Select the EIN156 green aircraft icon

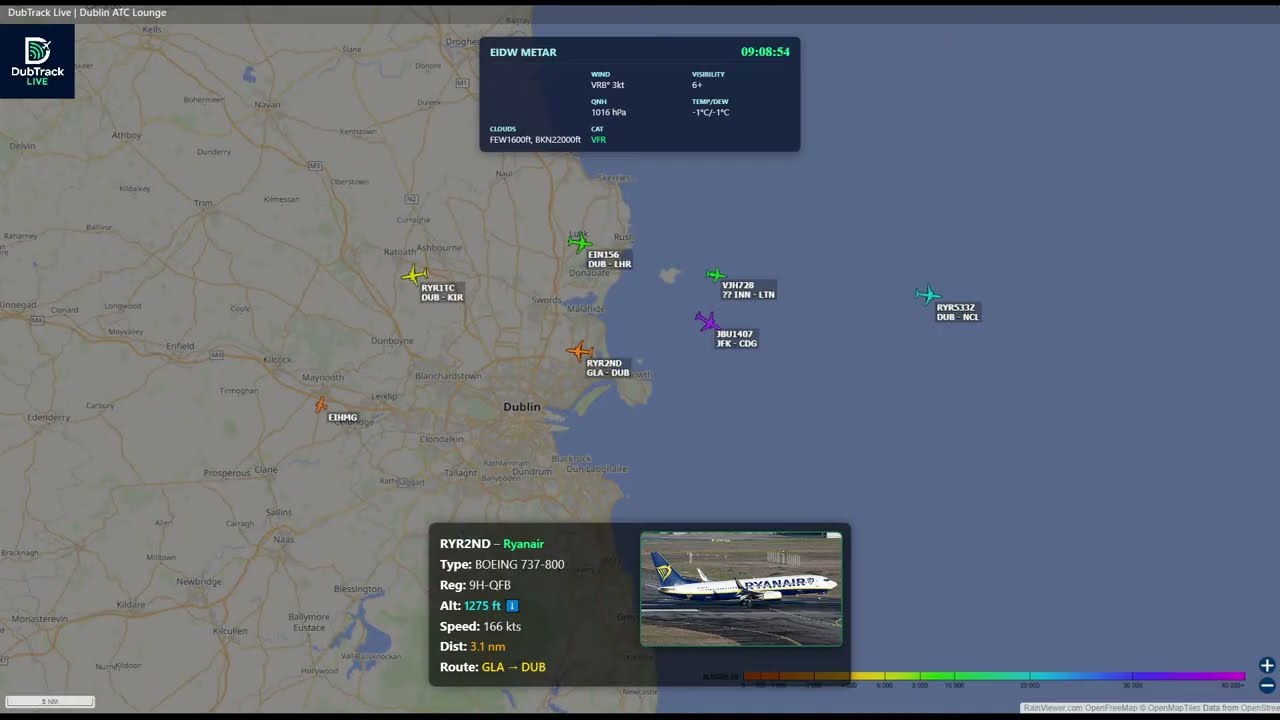[x=580, y=241]
